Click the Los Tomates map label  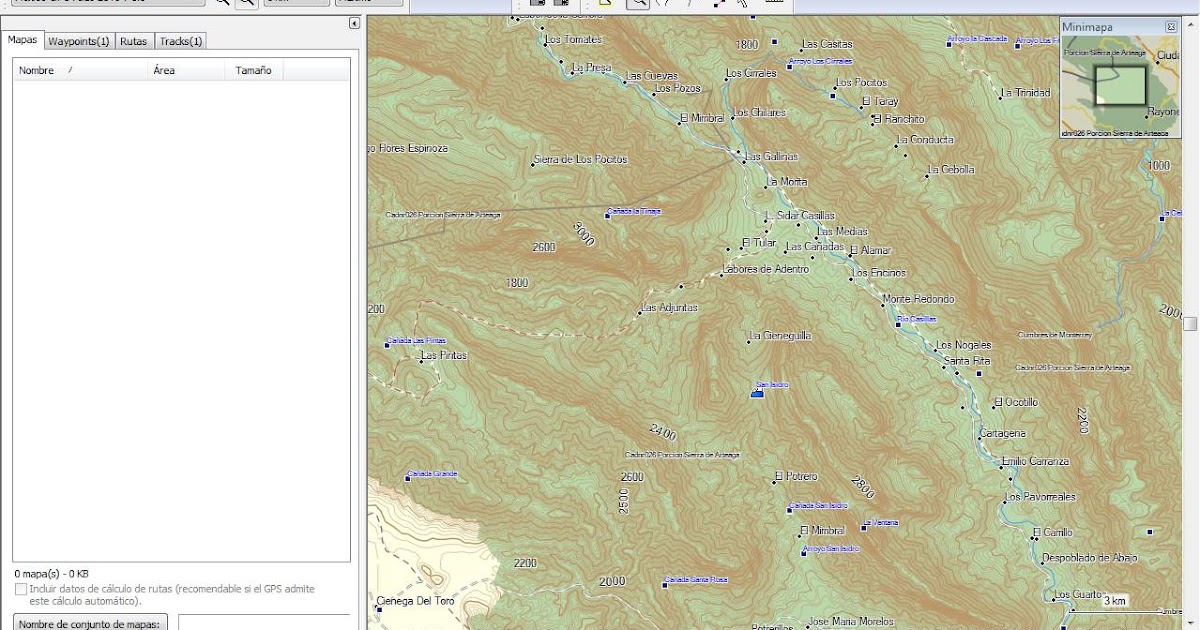pyautogui.click(x=574, y=39)
